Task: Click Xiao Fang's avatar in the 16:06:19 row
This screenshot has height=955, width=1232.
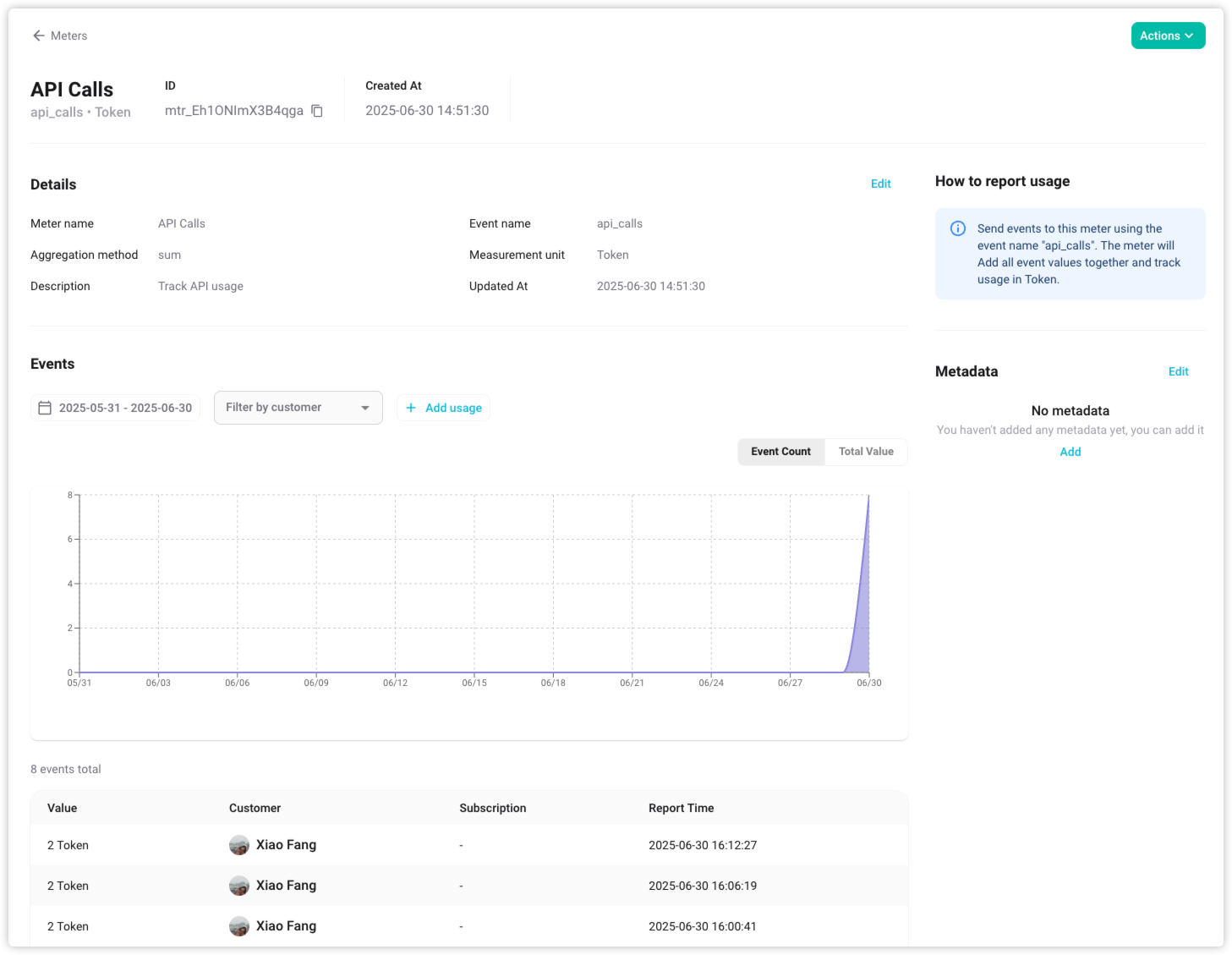Action: 239,886
